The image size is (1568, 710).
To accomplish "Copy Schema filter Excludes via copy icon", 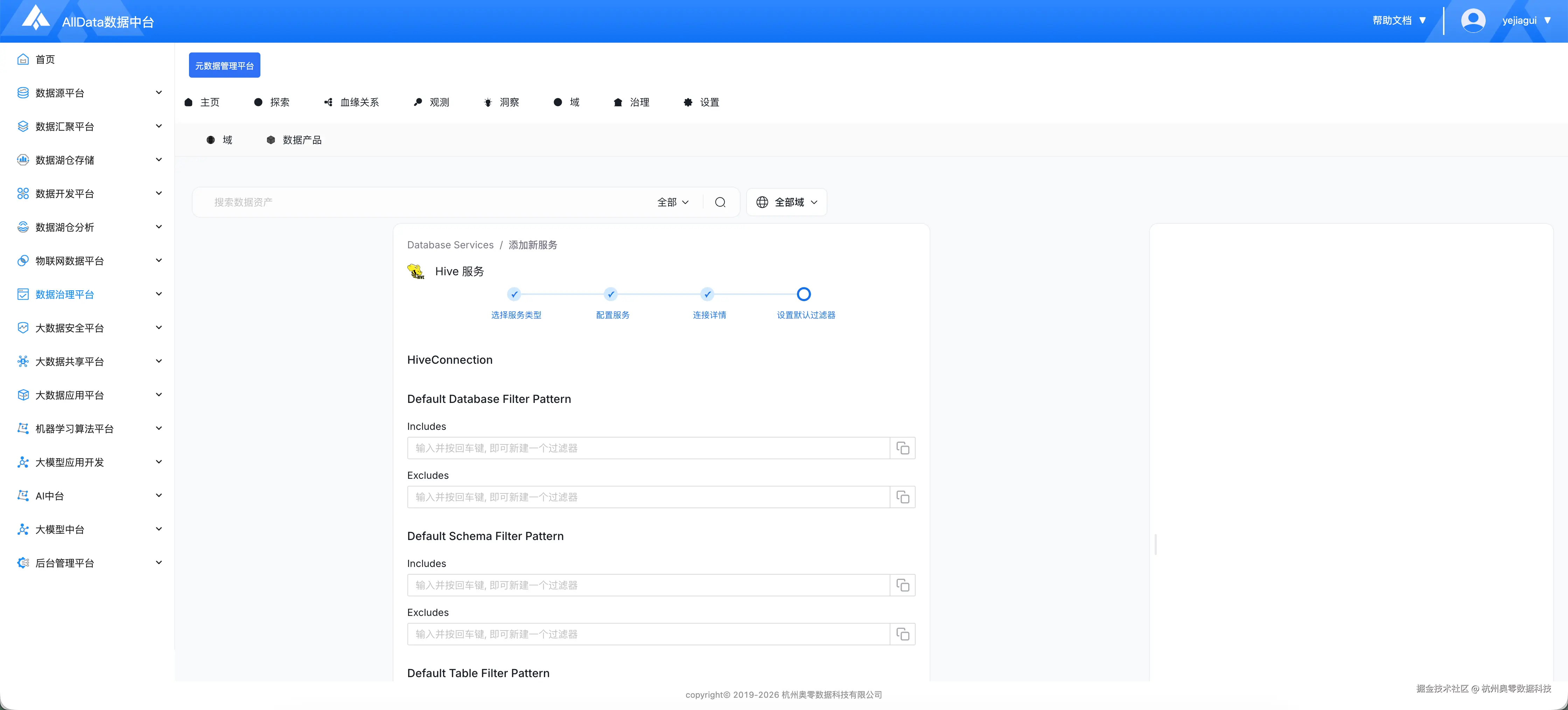I will [x=903, y=634].
